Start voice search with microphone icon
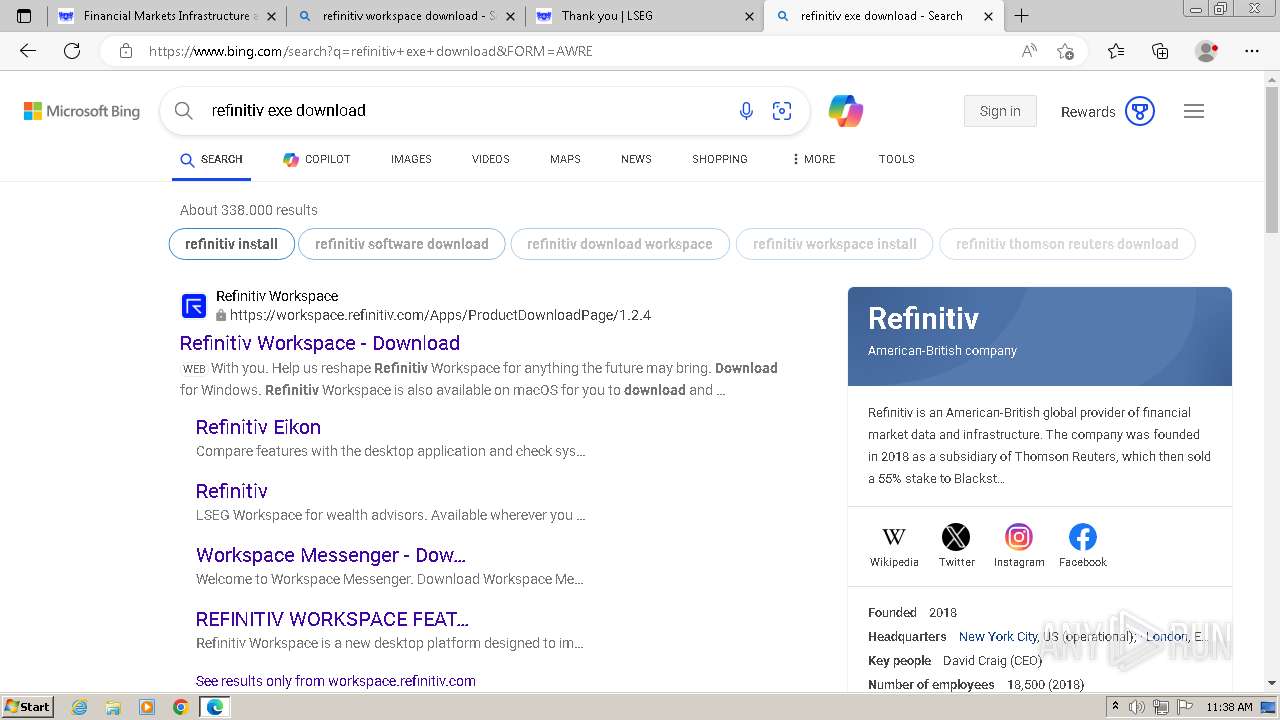The image size is (1280, 720). [x=746, y=111]
